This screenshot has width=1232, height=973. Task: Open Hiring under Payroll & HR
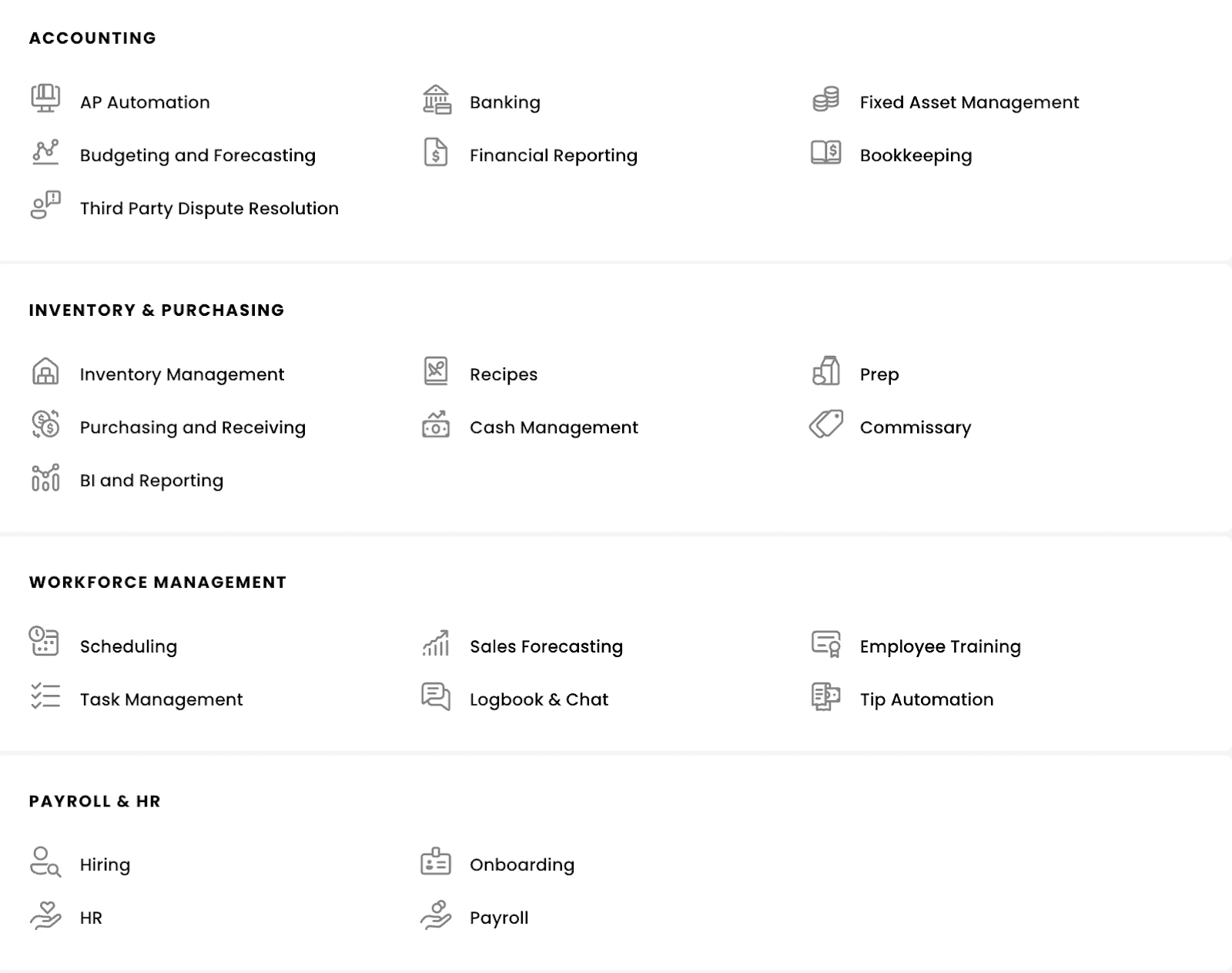tap(105, 865)
